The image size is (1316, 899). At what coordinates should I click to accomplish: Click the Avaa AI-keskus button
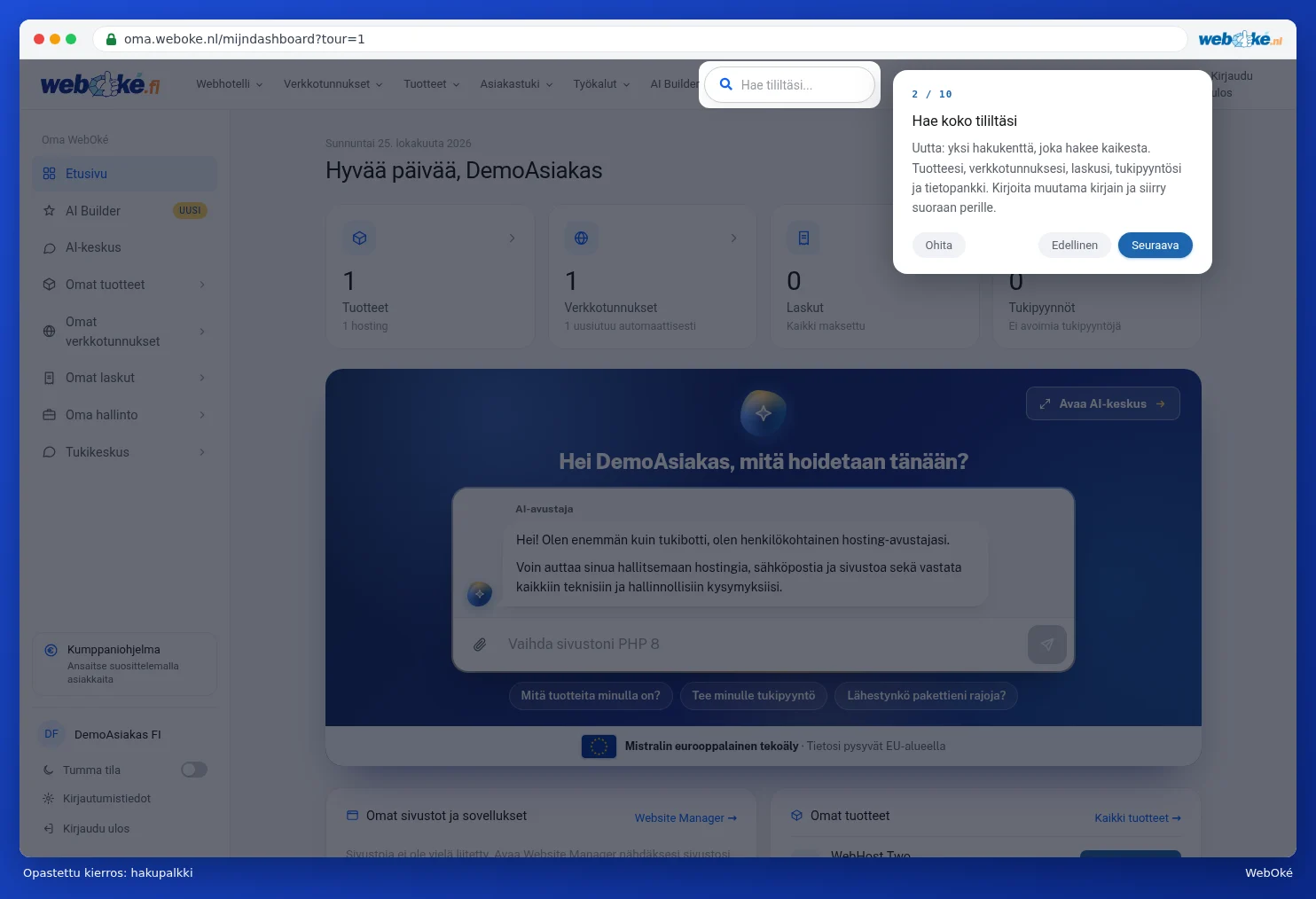pos(1102,403)
